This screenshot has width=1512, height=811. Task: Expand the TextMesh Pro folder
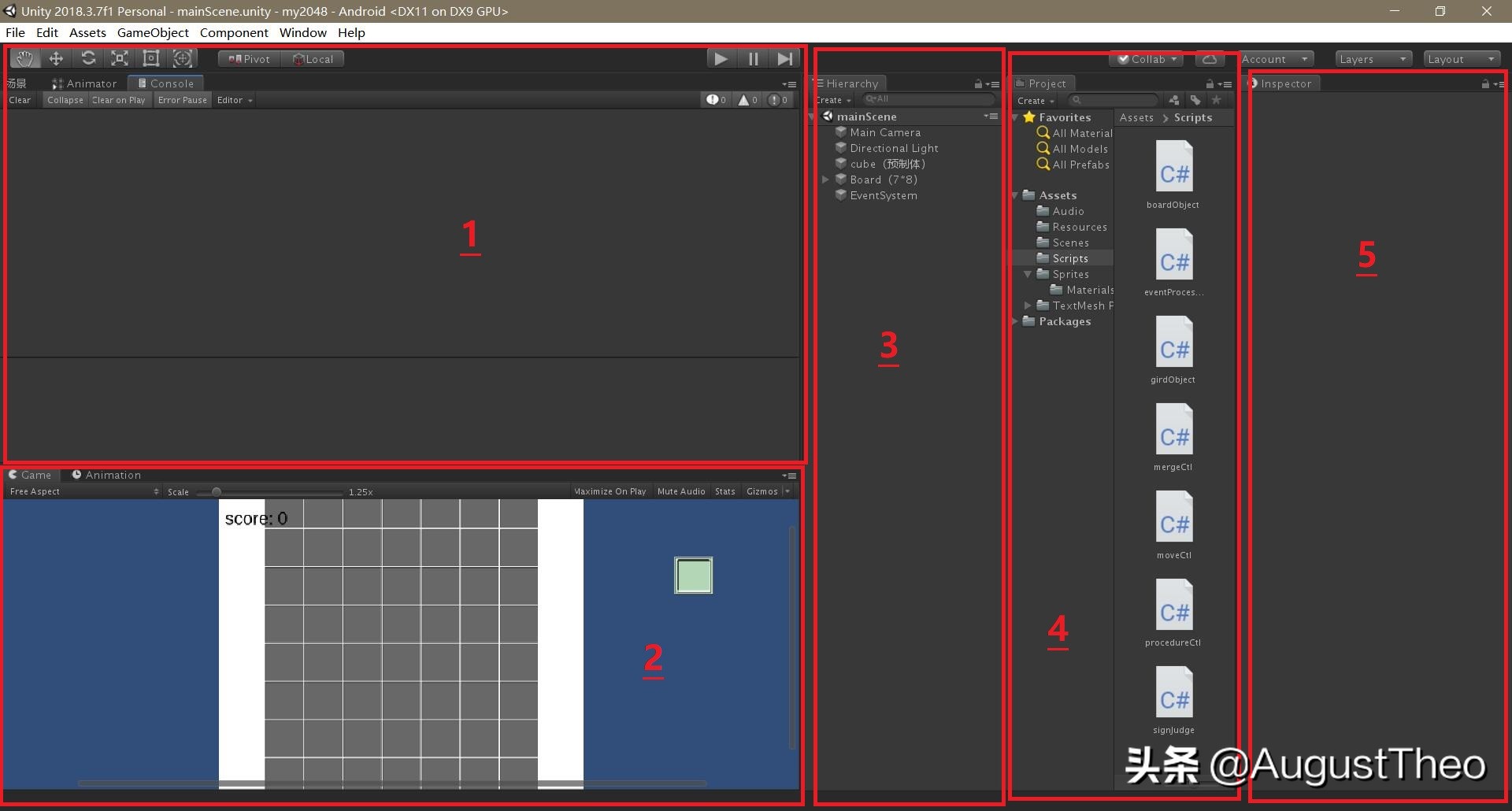tap(1028, 306)
